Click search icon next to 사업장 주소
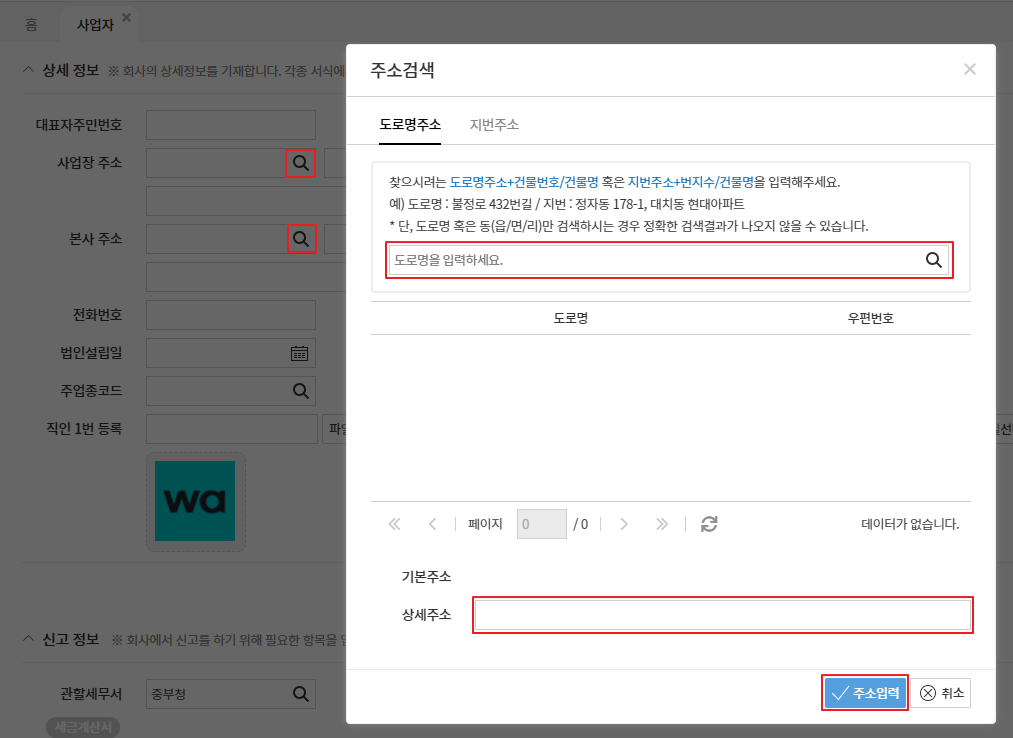 (300, 163)
